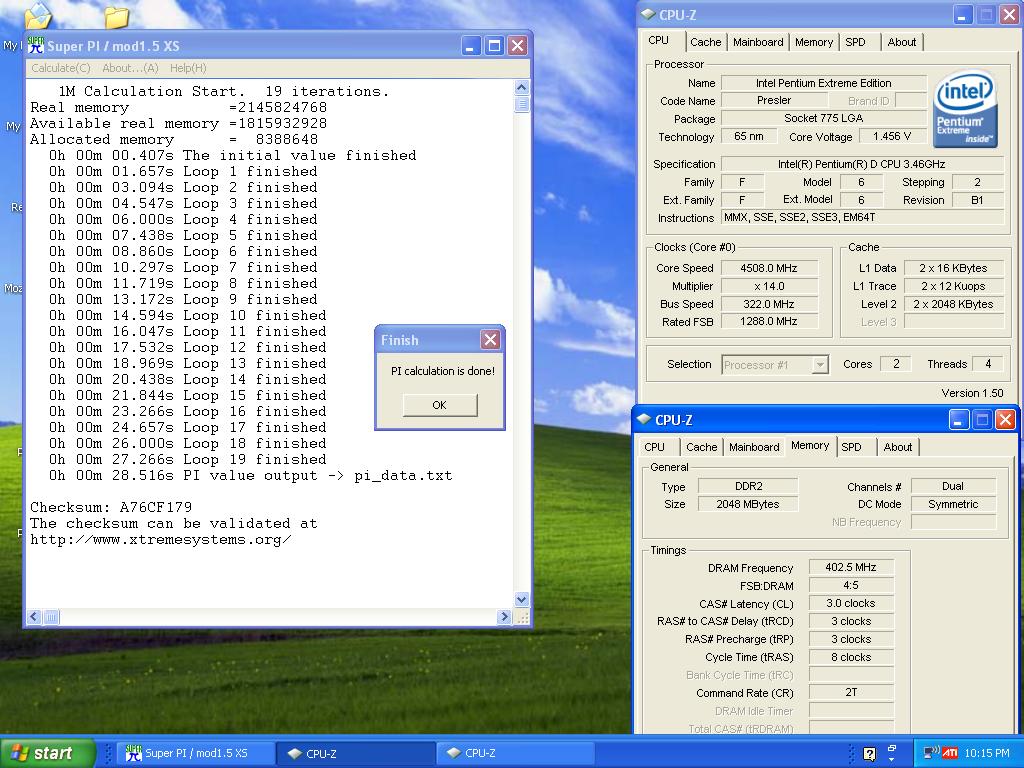Screen dimensions: 1024x768
Task: Click the Super PI horizontal scrollbar right arrow
Action: point(504,616)
